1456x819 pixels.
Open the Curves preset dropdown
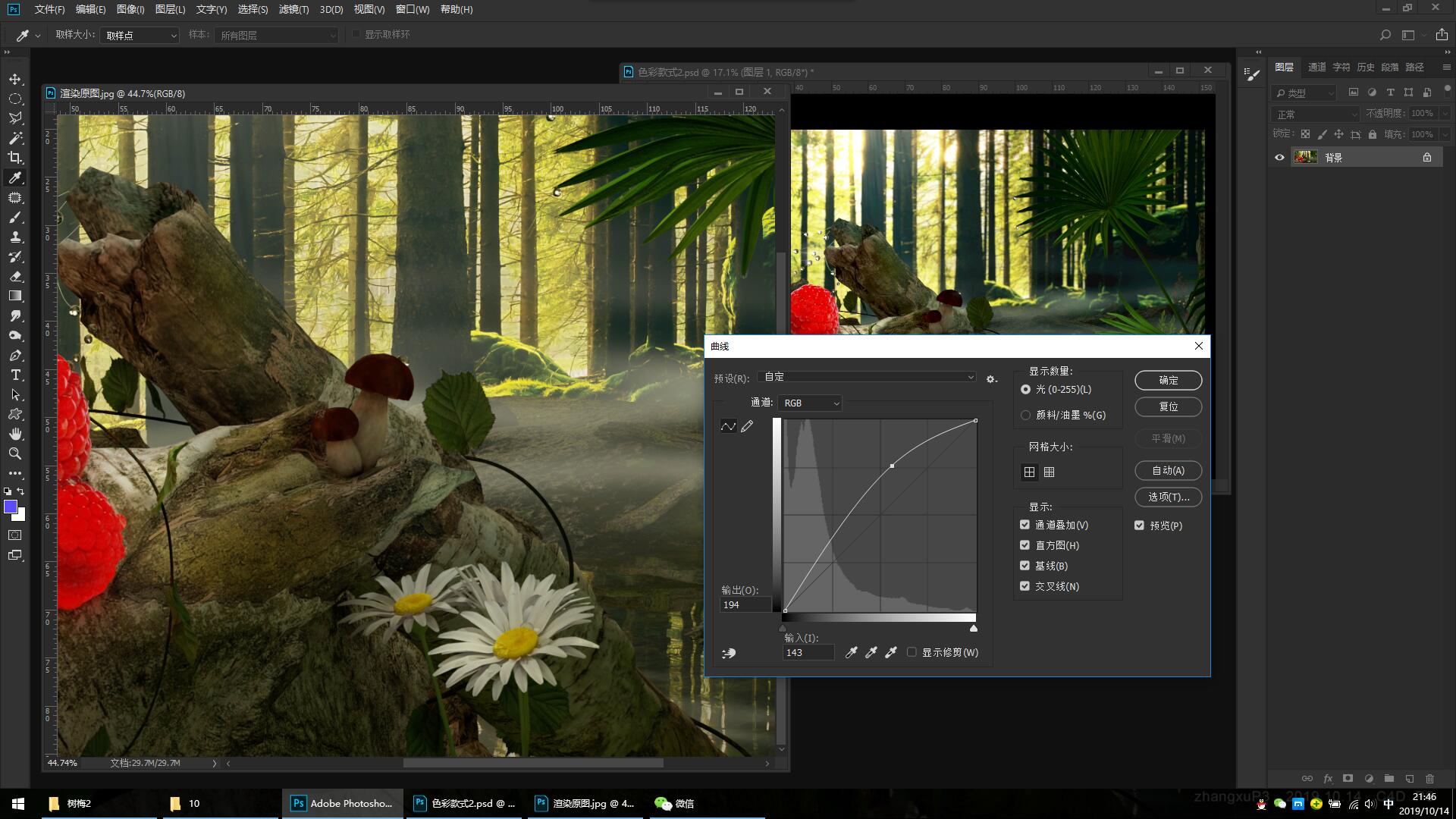pos(868,377)
